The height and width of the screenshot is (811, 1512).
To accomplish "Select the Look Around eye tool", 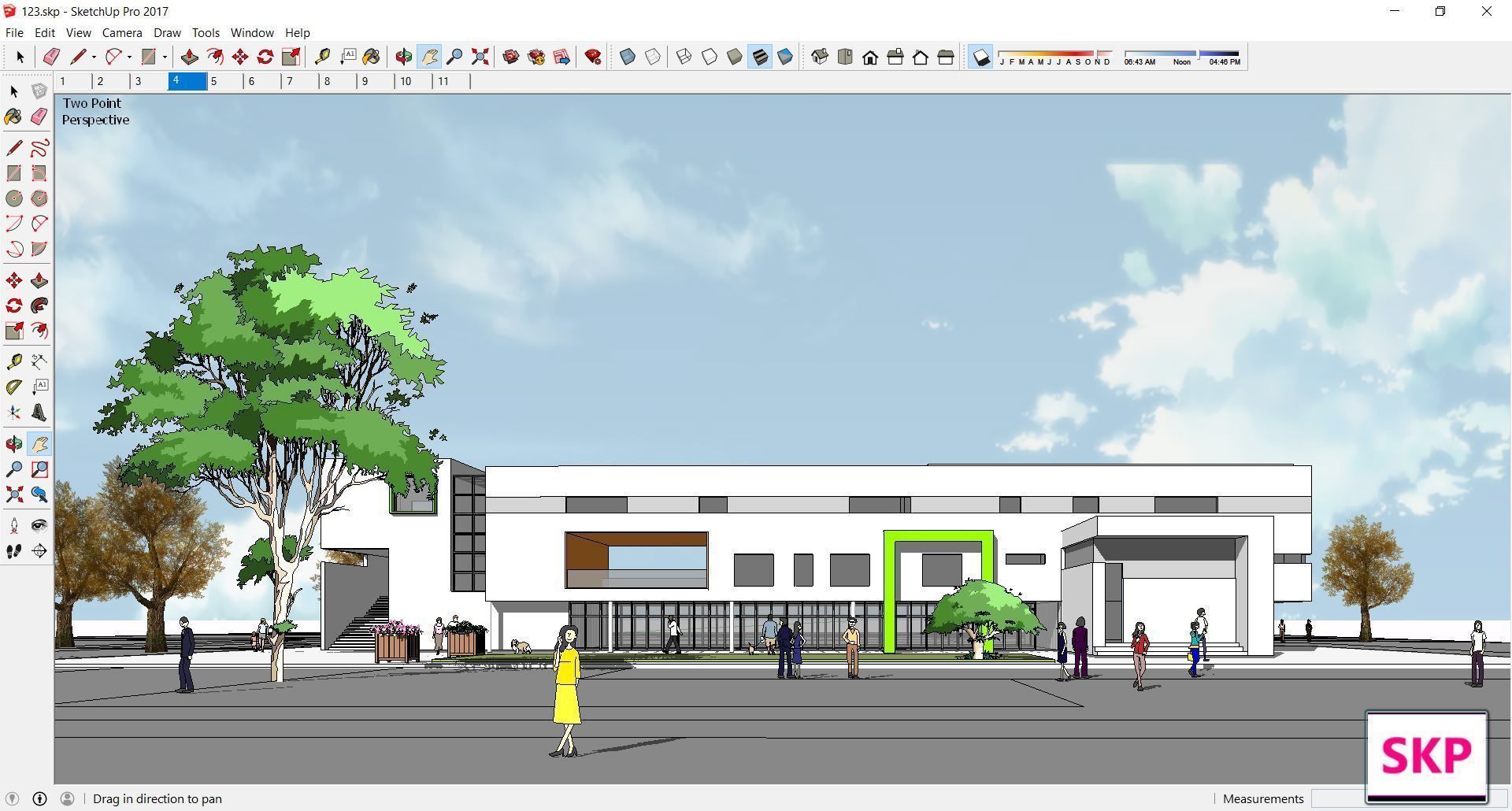I will coord(39,526).
